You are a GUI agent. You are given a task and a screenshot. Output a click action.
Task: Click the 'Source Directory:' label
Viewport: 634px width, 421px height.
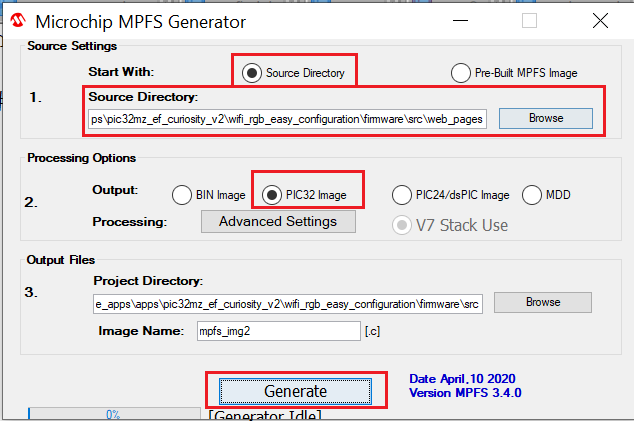click(143, 97)
